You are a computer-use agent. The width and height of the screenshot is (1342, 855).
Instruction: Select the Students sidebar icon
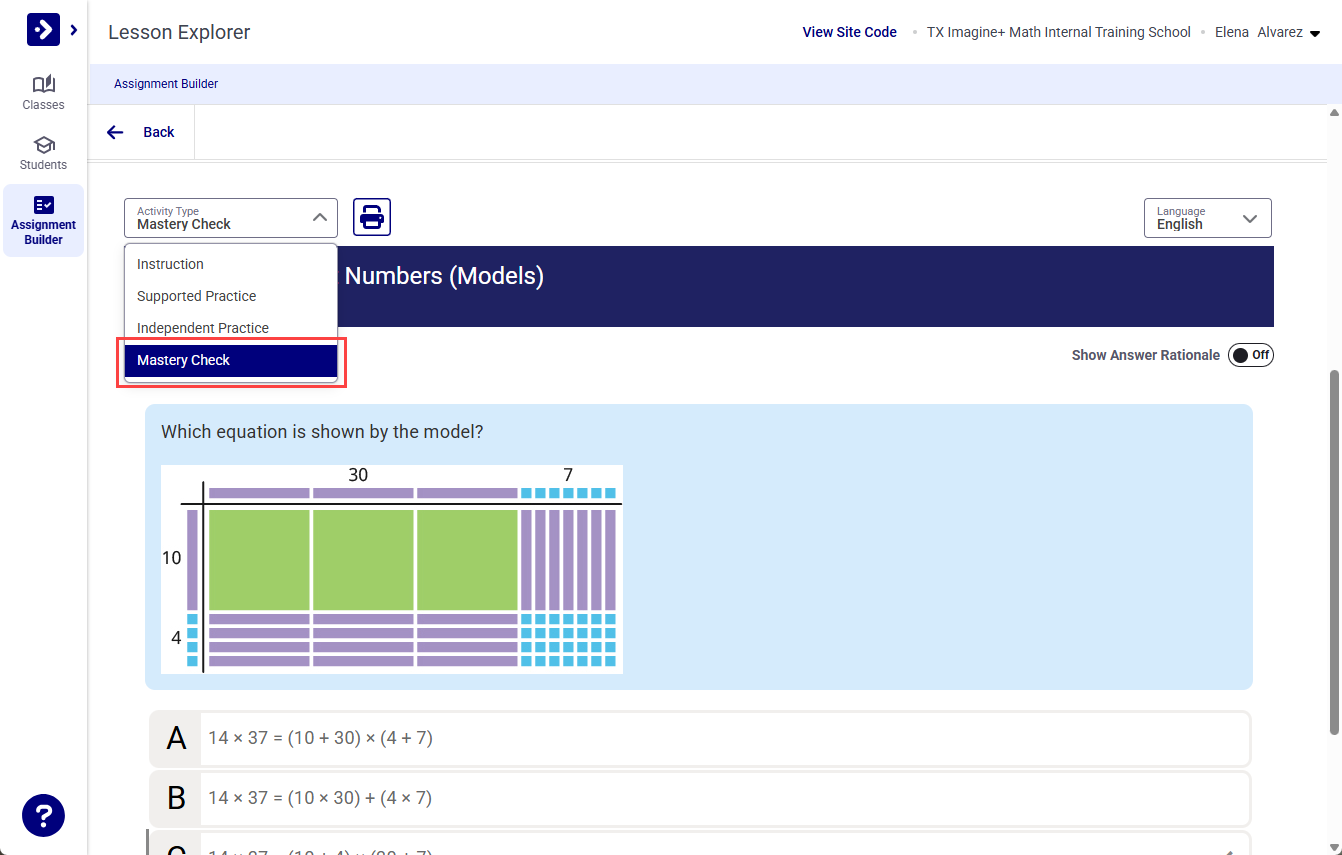(43, 153)
